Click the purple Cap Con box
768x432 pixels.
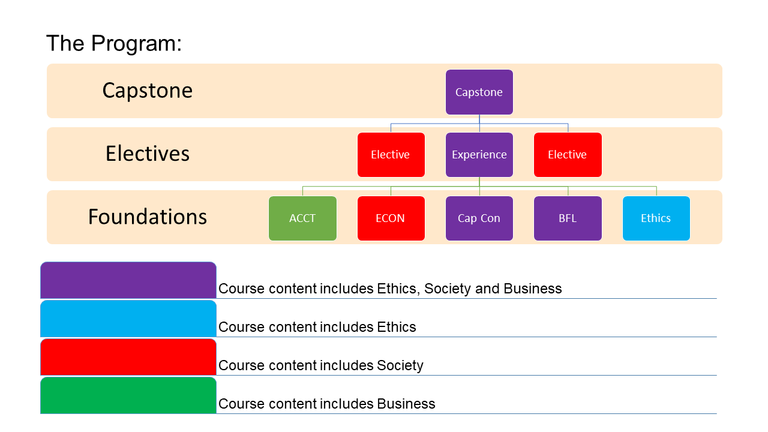(479, 218)
